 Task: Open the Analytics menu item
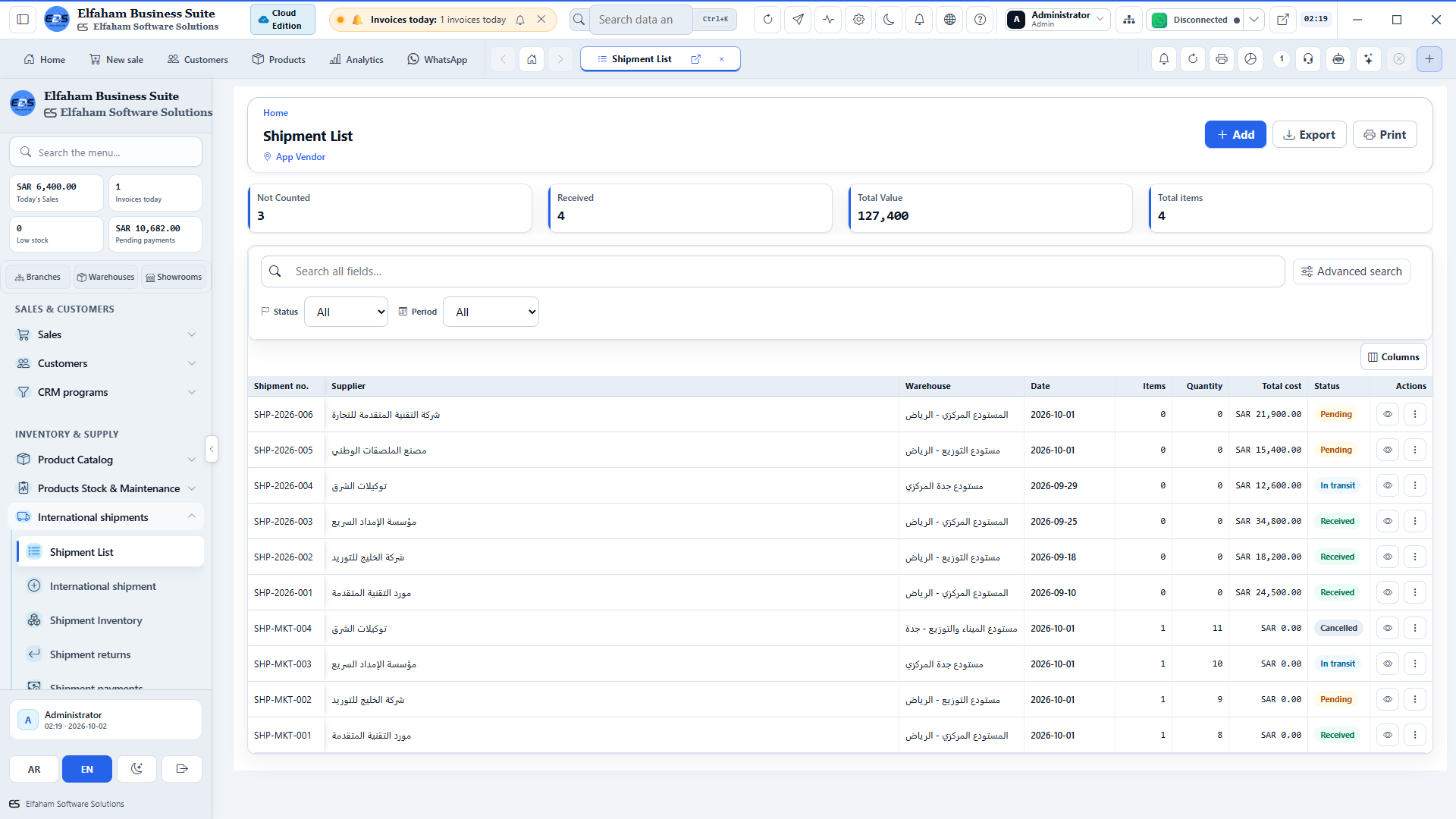pos(356,59)
